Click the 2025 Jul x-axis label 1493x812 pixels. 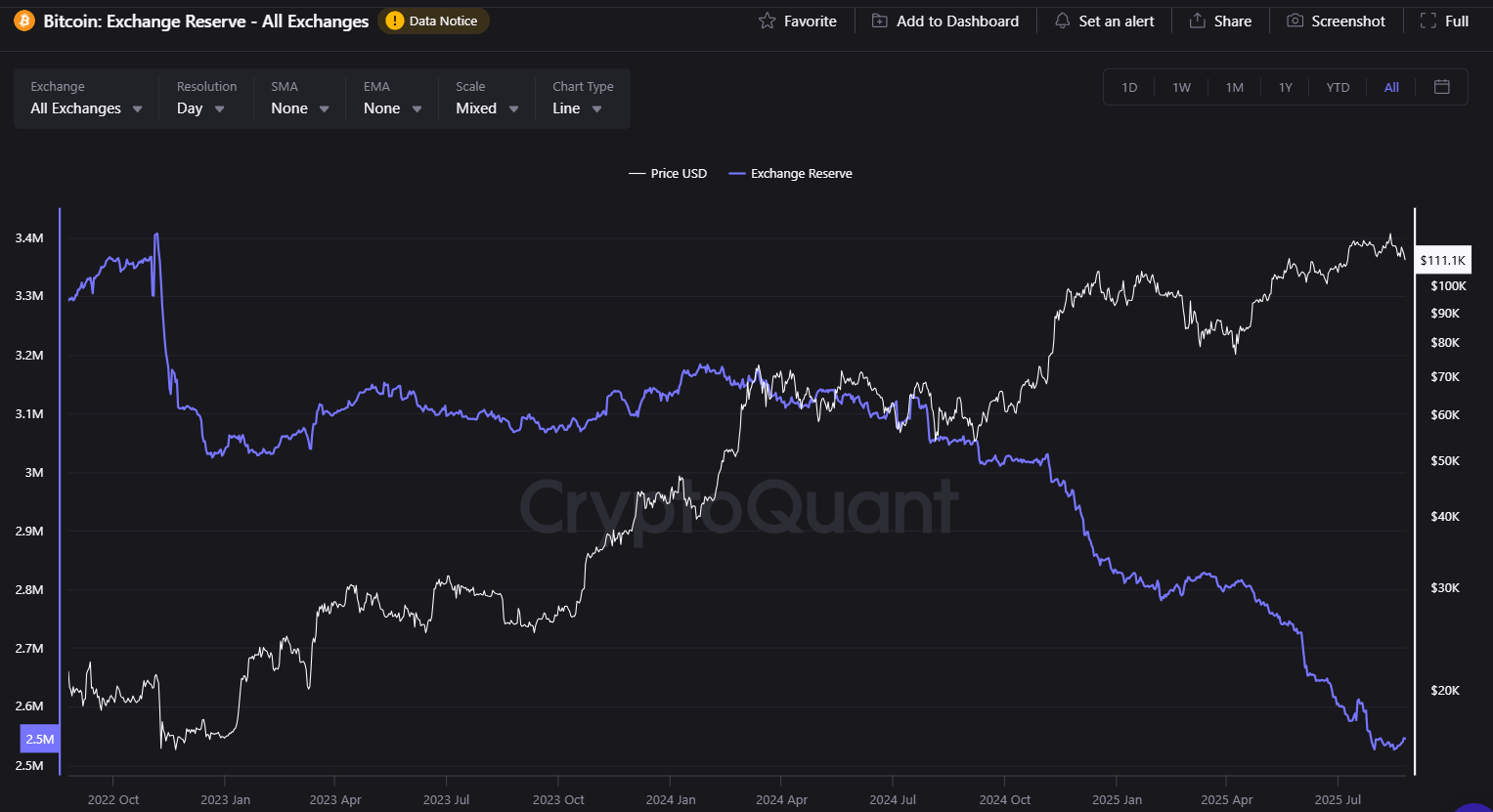pyautogui.click(x=1339, y=799)
